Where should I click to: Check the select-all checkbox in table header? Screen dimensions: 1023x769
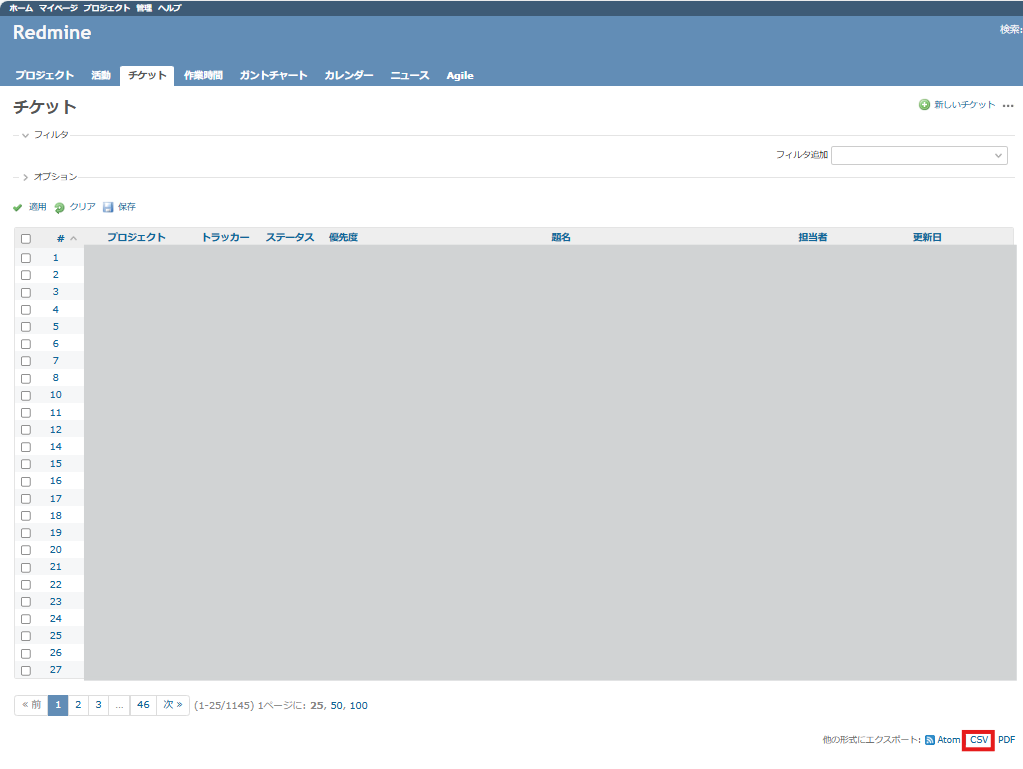pos(25,237)
